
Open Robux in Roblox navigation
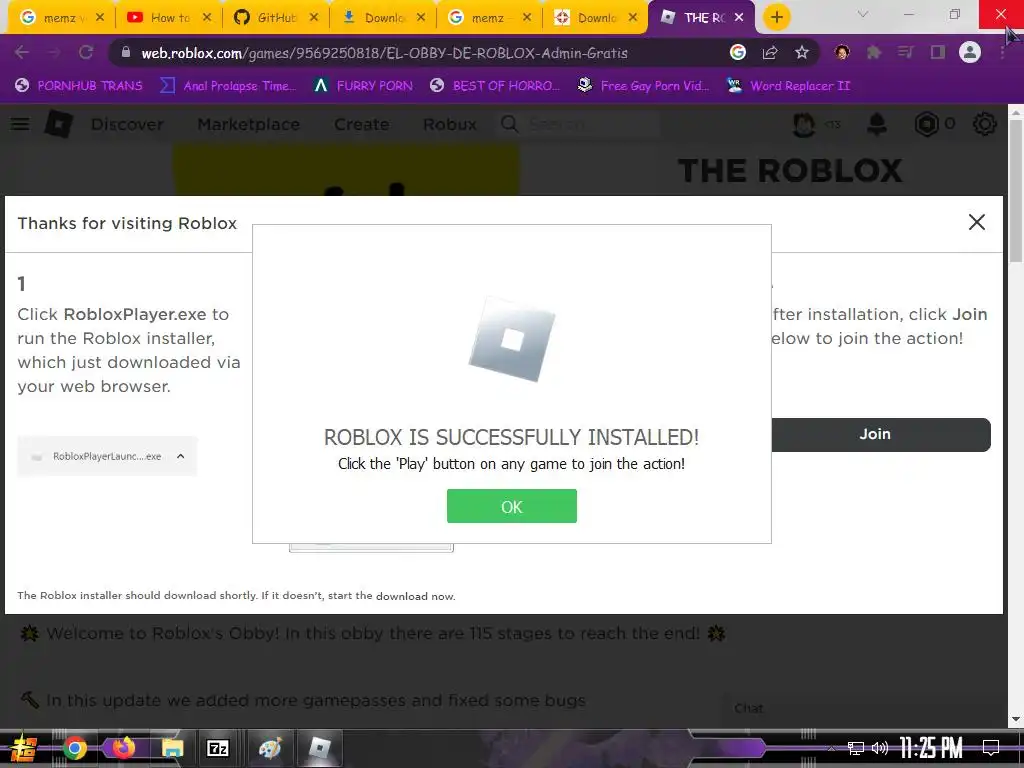[449, 124]
